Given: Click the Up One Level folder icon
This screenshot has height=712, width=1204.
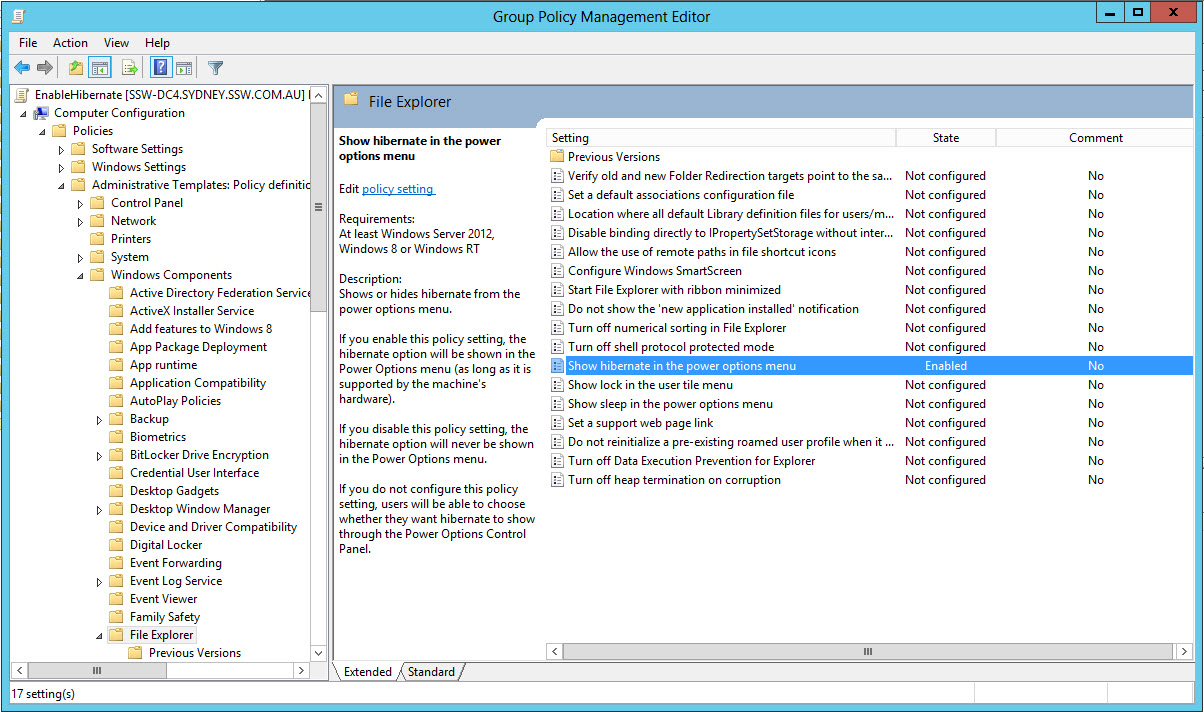Looking at the screenshot, I should click(x=76, y=68).
